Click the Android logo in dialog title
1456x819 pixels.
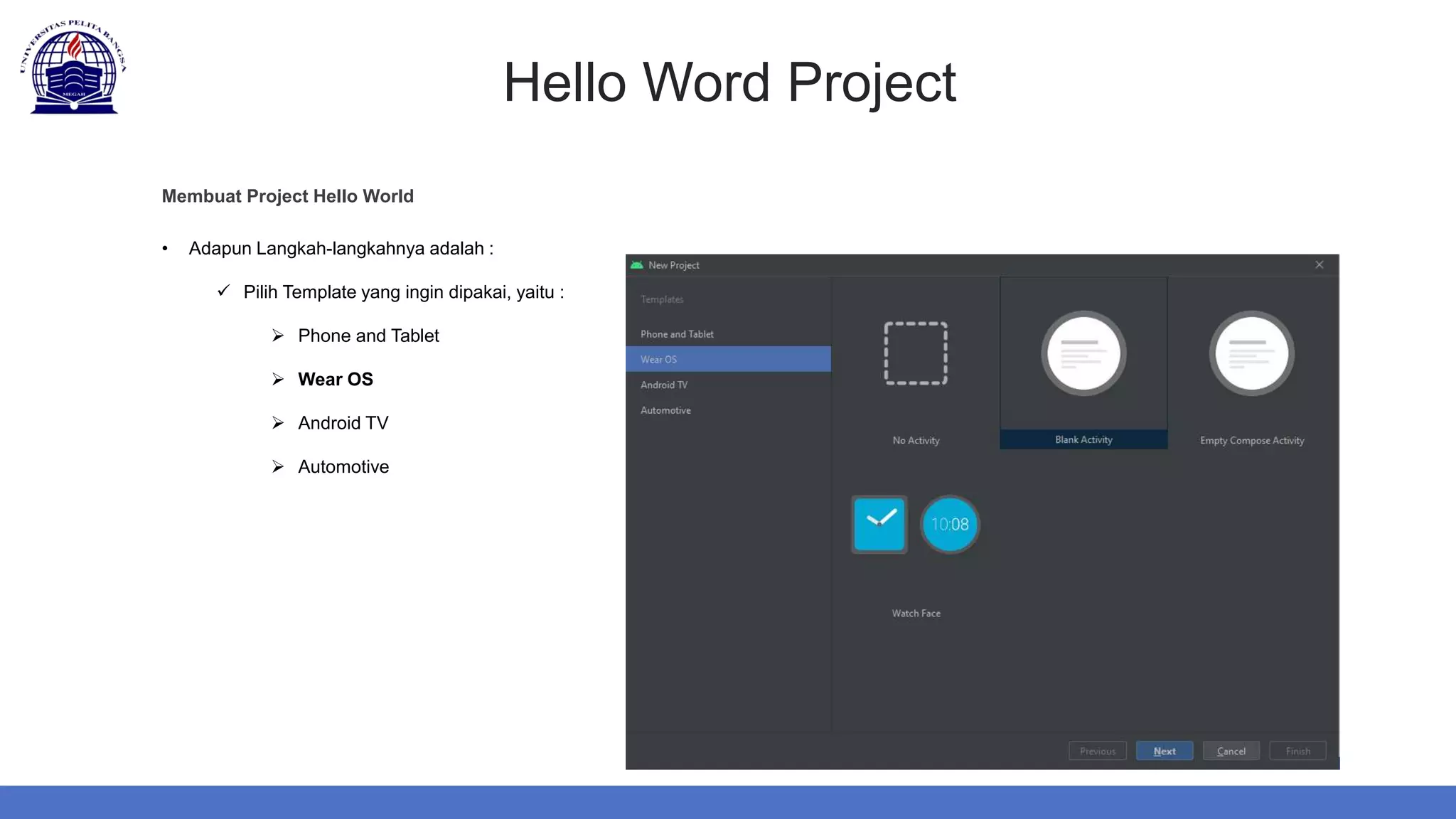[x=637, y=265]
